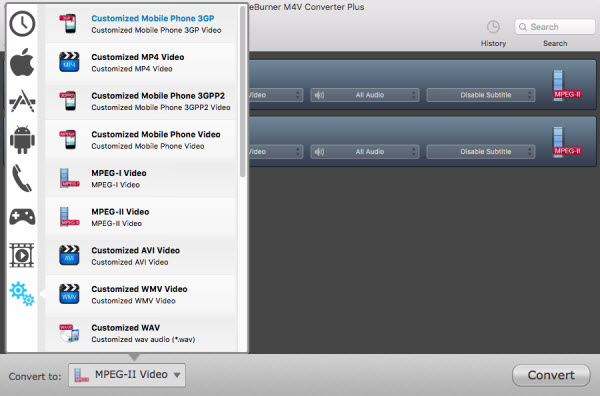Open the History clock icon in toolbar
The width and height of the screenshot is (600, 396).
(x=493, y=27)
